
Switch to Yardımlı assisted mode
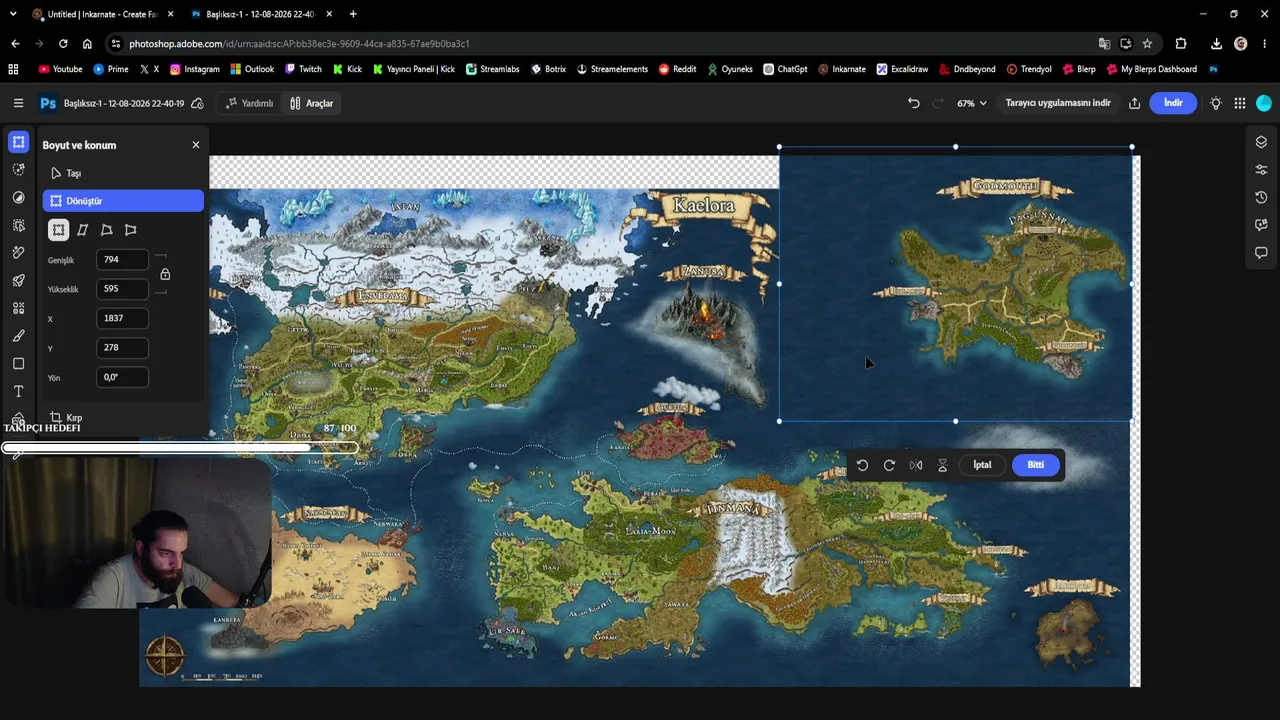point(249,103)
